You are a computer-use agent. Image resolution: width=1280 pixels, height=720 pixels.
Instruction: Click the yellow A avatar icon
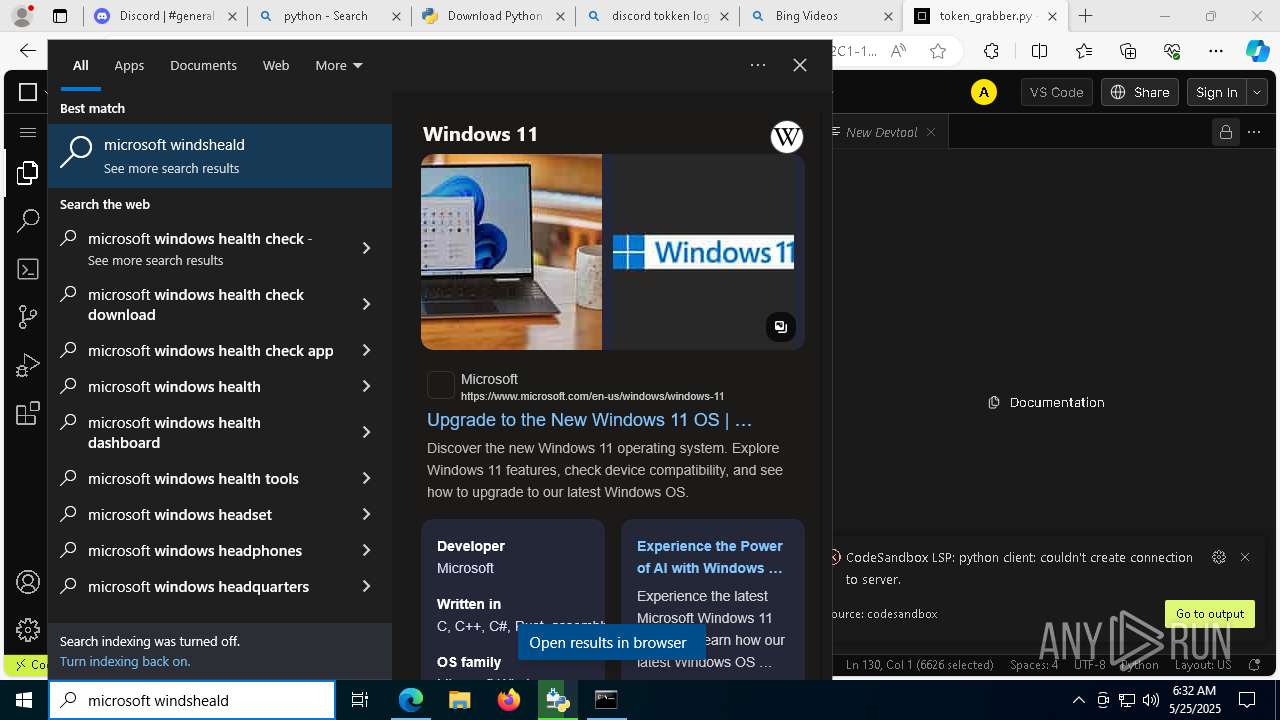click(x=984, y=92)
